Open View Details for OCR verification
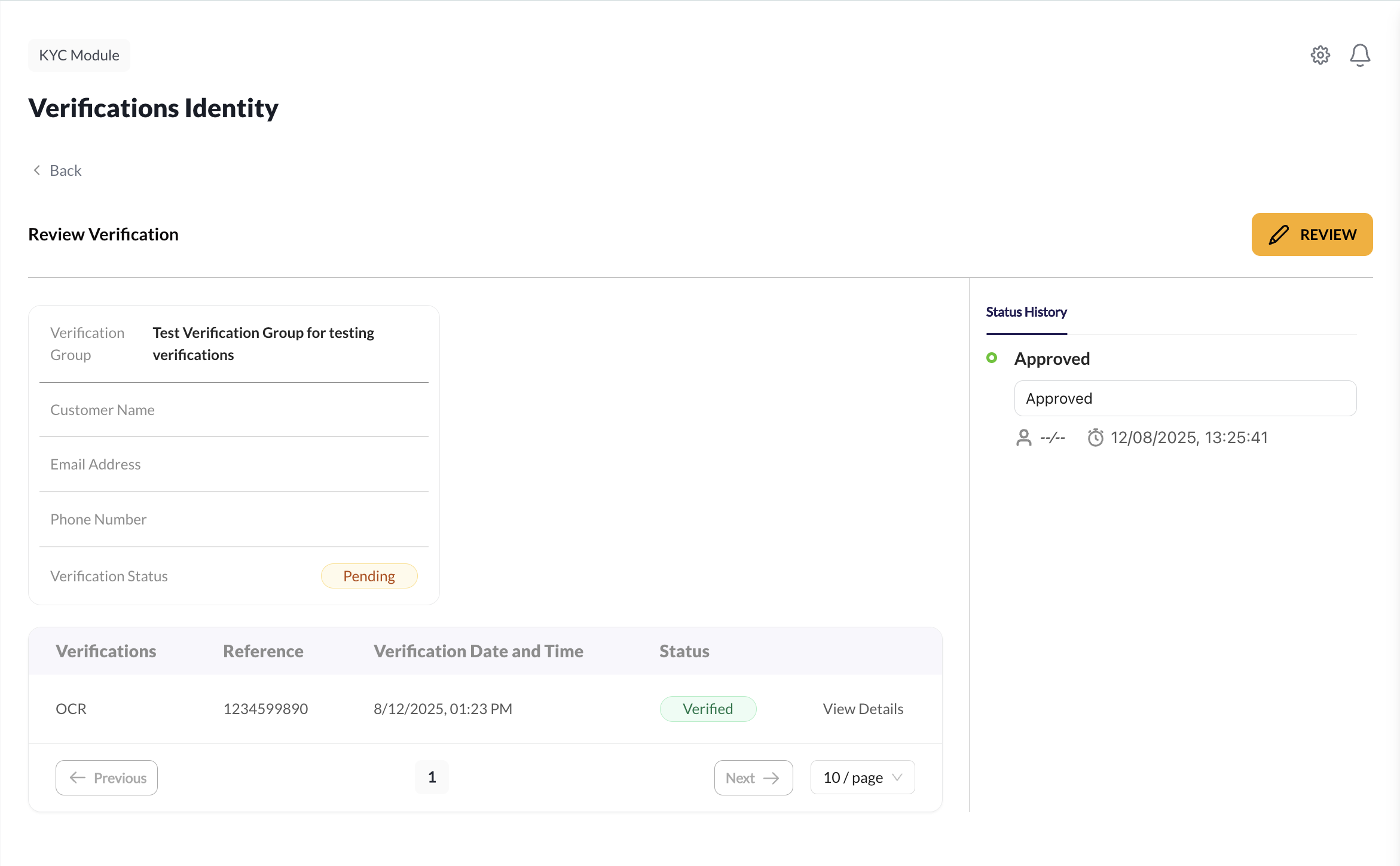 point(863,709)
